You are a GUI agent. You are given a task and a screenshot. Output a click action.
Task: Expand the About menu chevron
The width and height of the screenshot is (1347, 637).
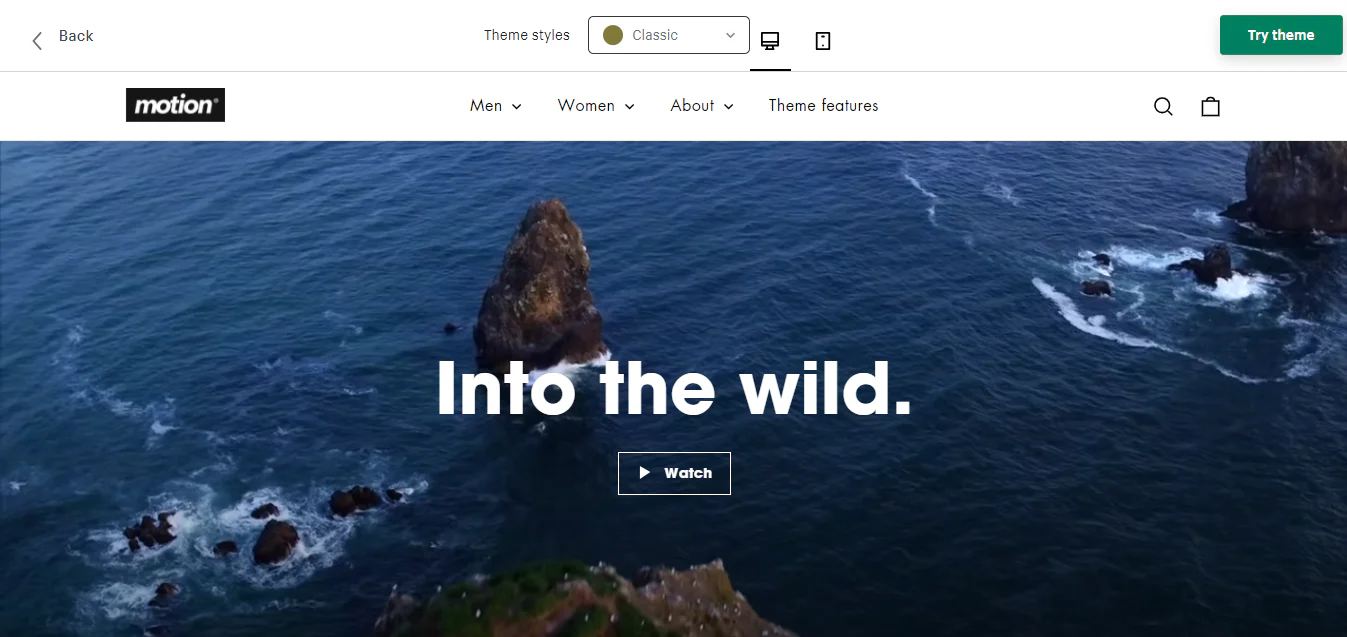click(728, 106)
